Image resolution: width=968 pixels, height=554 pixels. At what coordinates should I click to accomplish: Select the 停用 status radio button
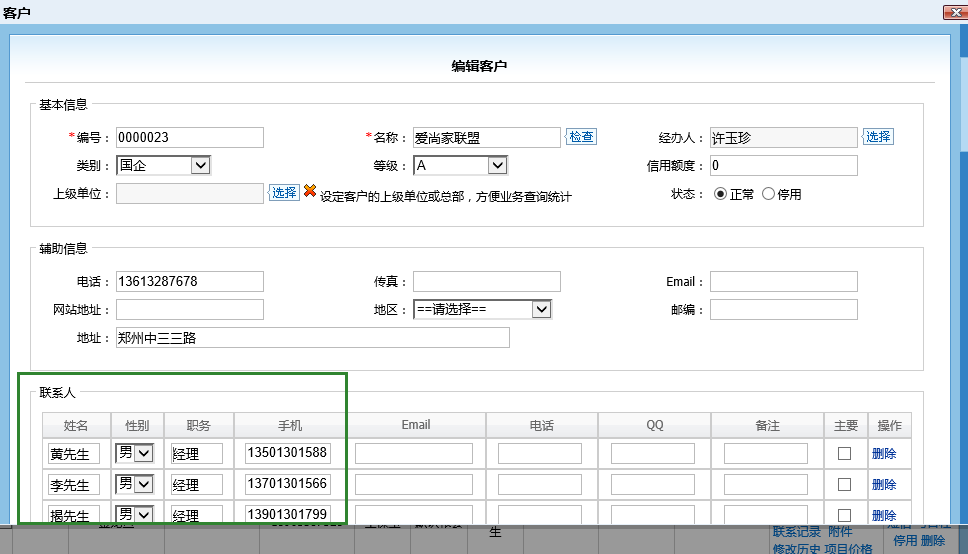[768, 194]
